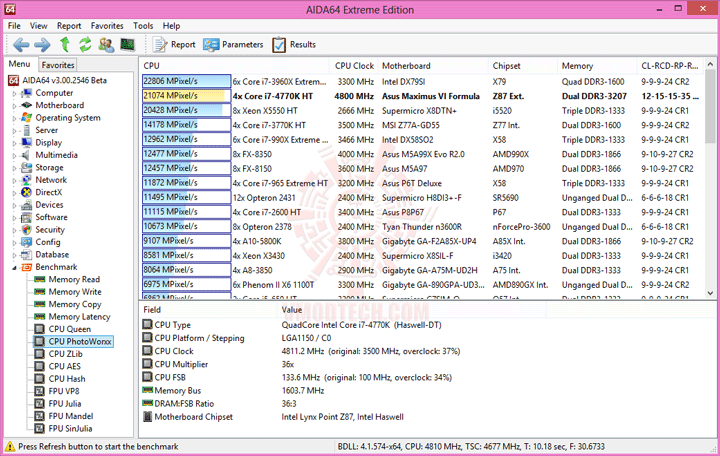This screenshot has width=720, height=456.
Task: Select CPU Queen benchmark
Action: [x=70, y=329]
